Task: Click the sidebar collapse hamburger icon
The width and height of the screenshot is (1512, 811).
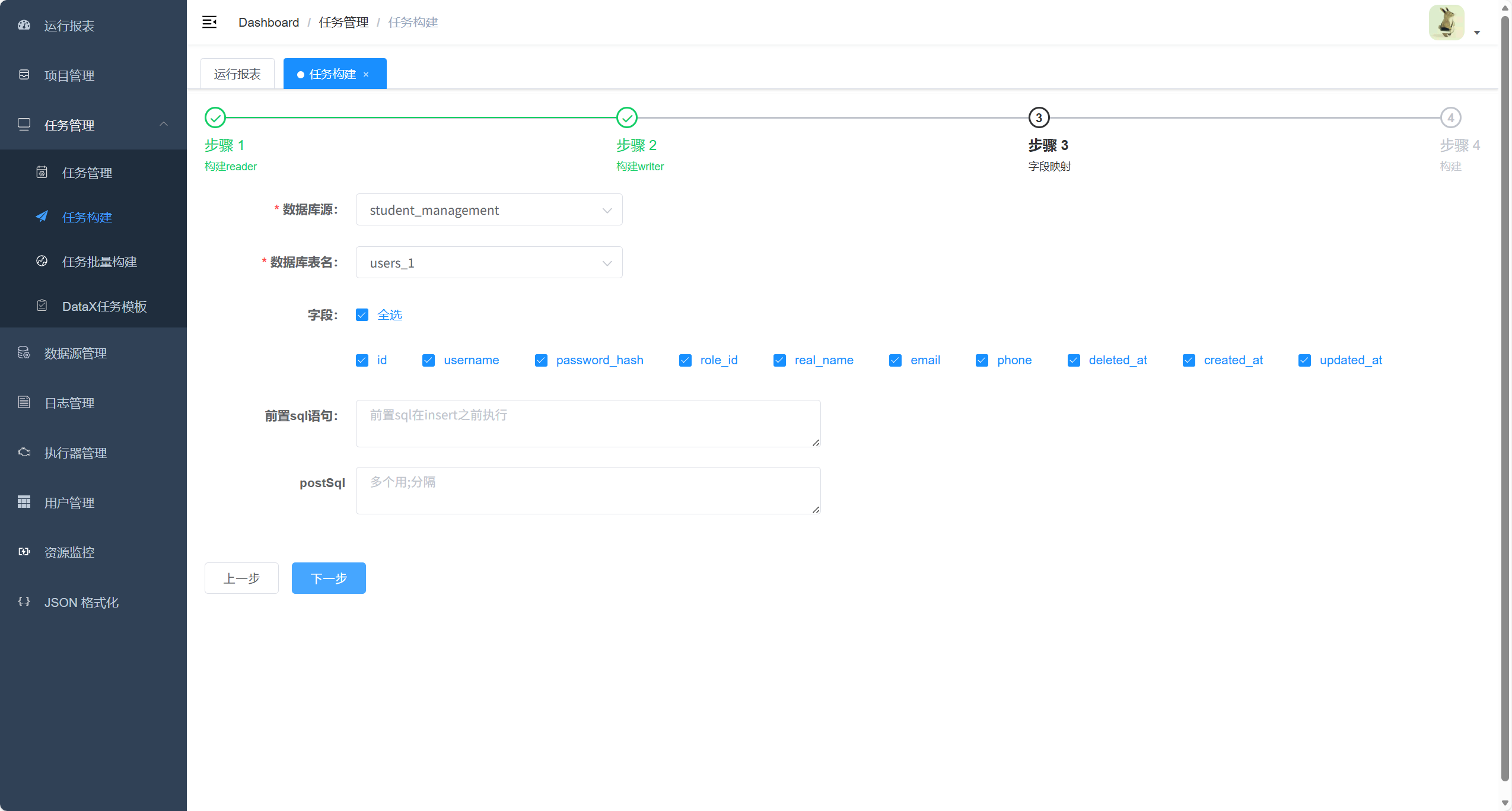Action: 209,23
